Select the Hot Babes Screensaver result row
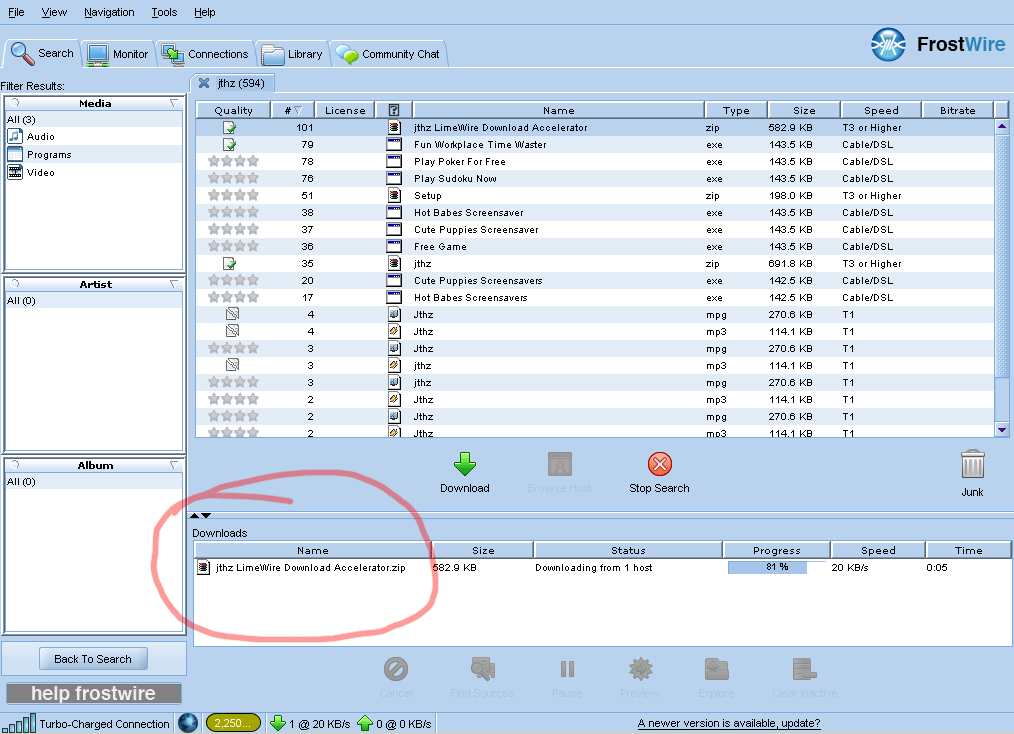Screen dimensions: 1014x734 click(595, 213)
